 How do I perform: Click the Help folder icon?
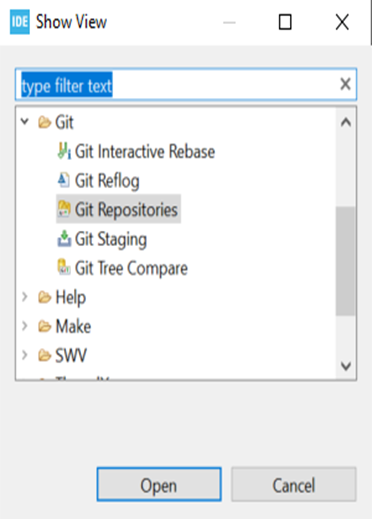click(x=44, y=297)
